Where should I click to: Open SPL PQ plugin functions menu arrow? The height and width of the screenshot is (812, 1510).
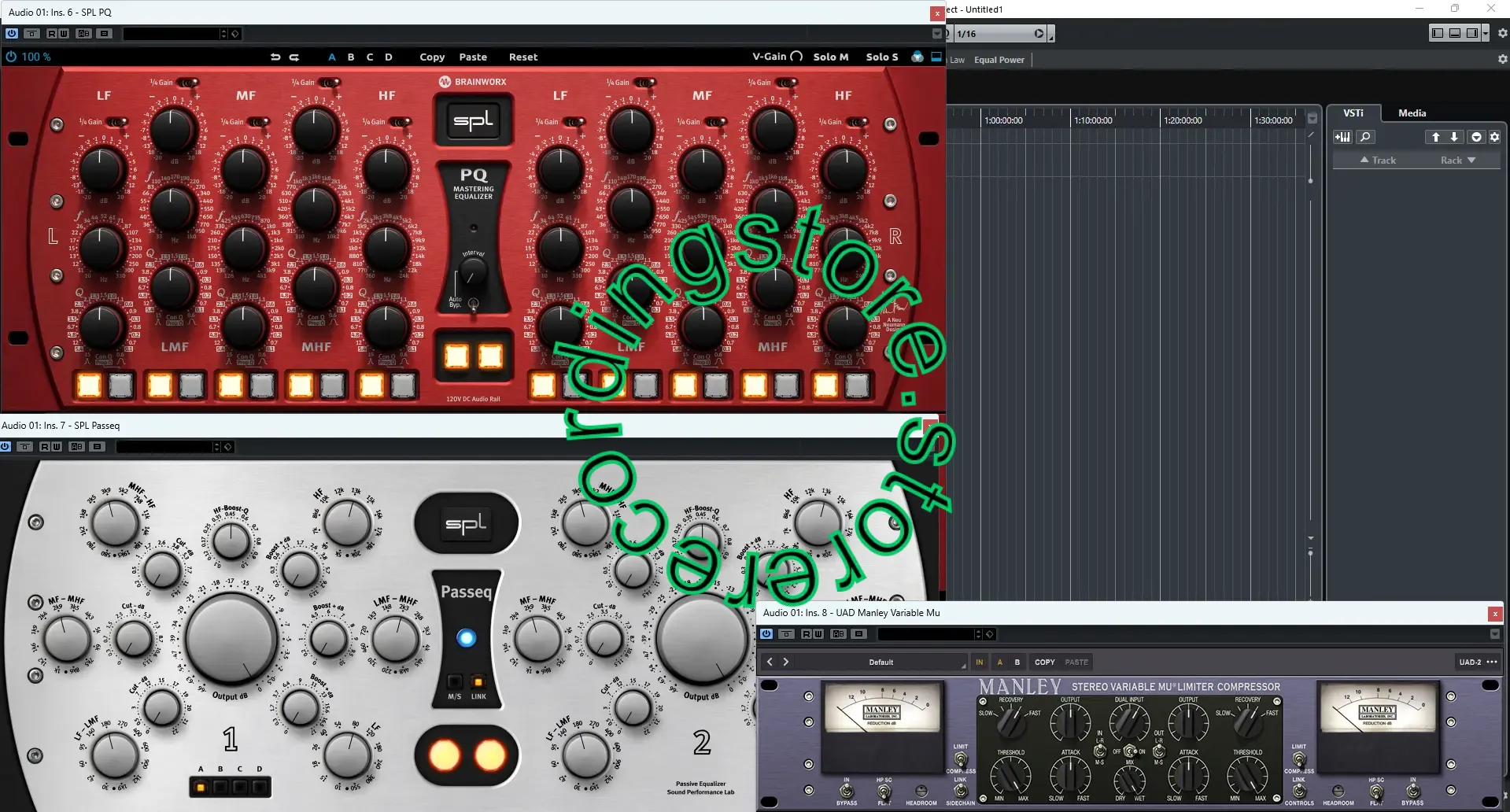[936, 34]
